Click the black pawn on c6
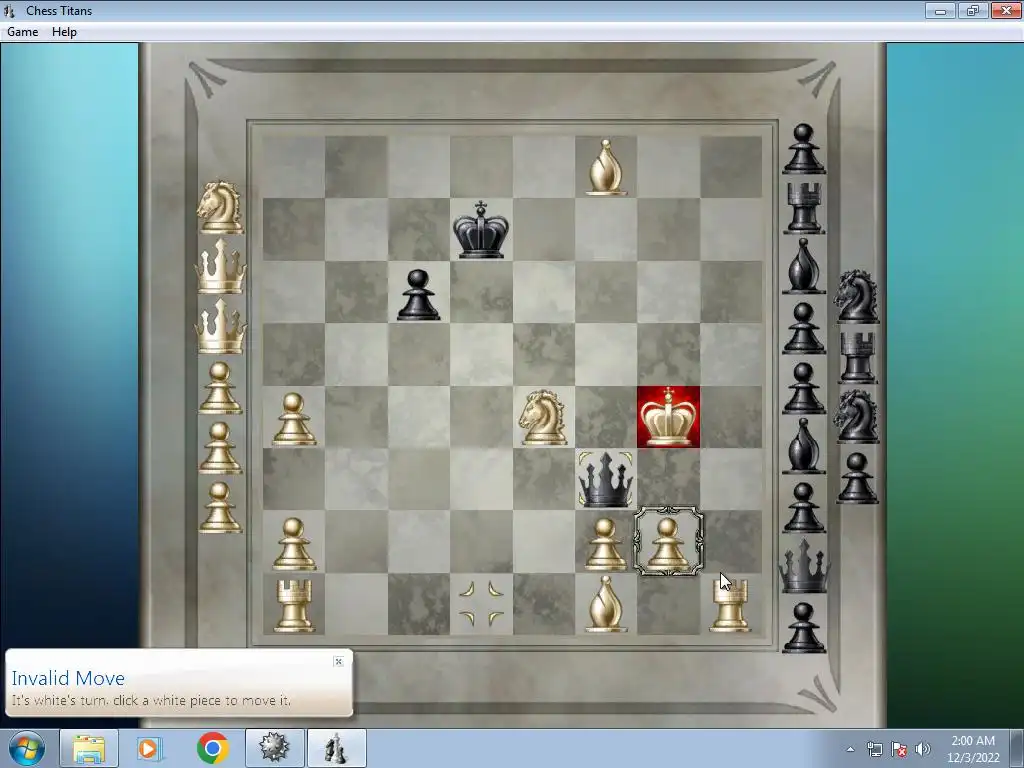This screenshot has width=1024, height=768. point(418,295)
